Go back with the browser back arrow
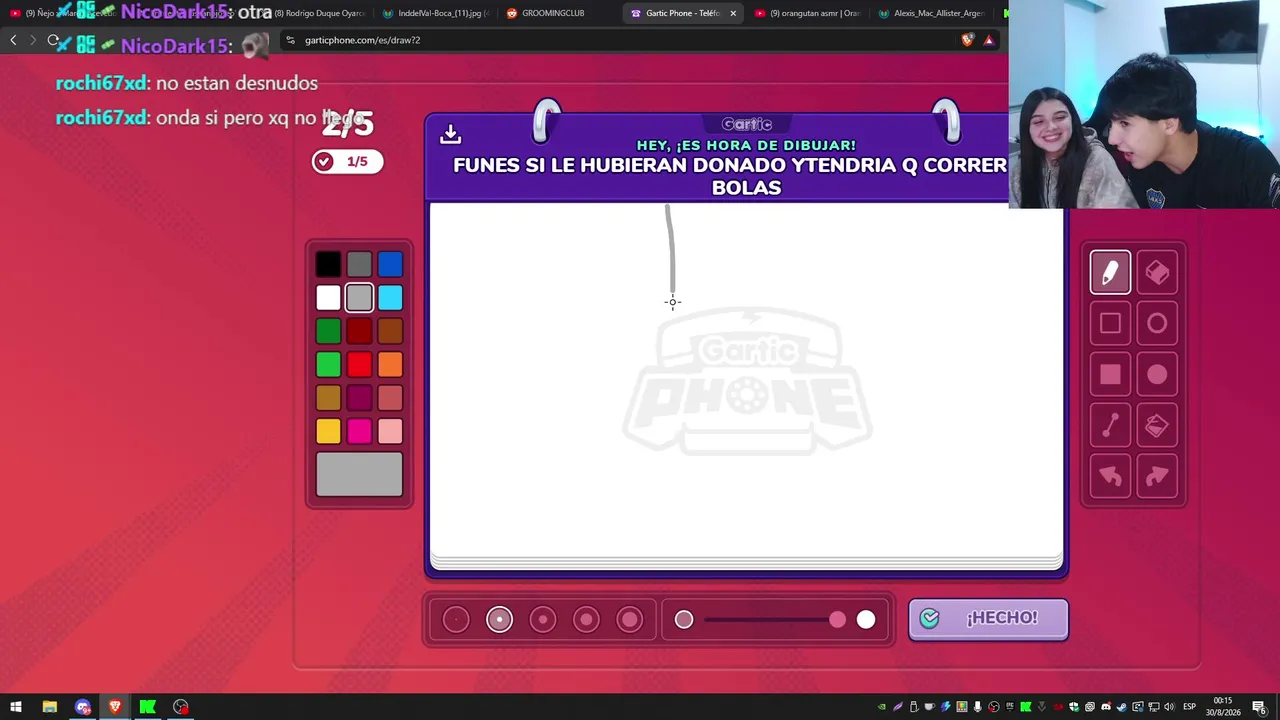The height and width of the screenshot is (720, 1280). [13, 40]
